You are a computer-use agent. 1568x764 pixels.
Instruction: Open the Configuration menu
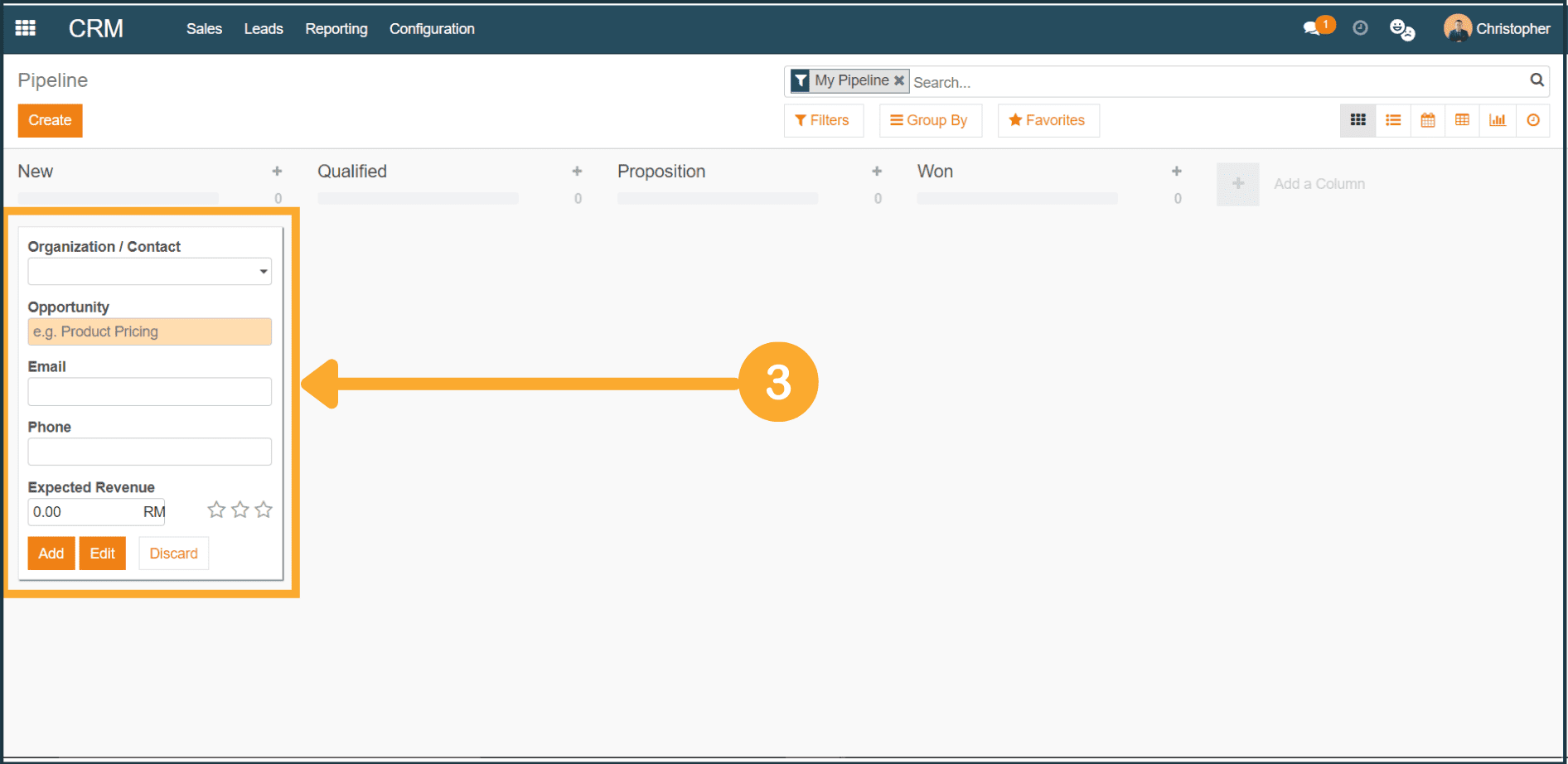pos(432,29)
